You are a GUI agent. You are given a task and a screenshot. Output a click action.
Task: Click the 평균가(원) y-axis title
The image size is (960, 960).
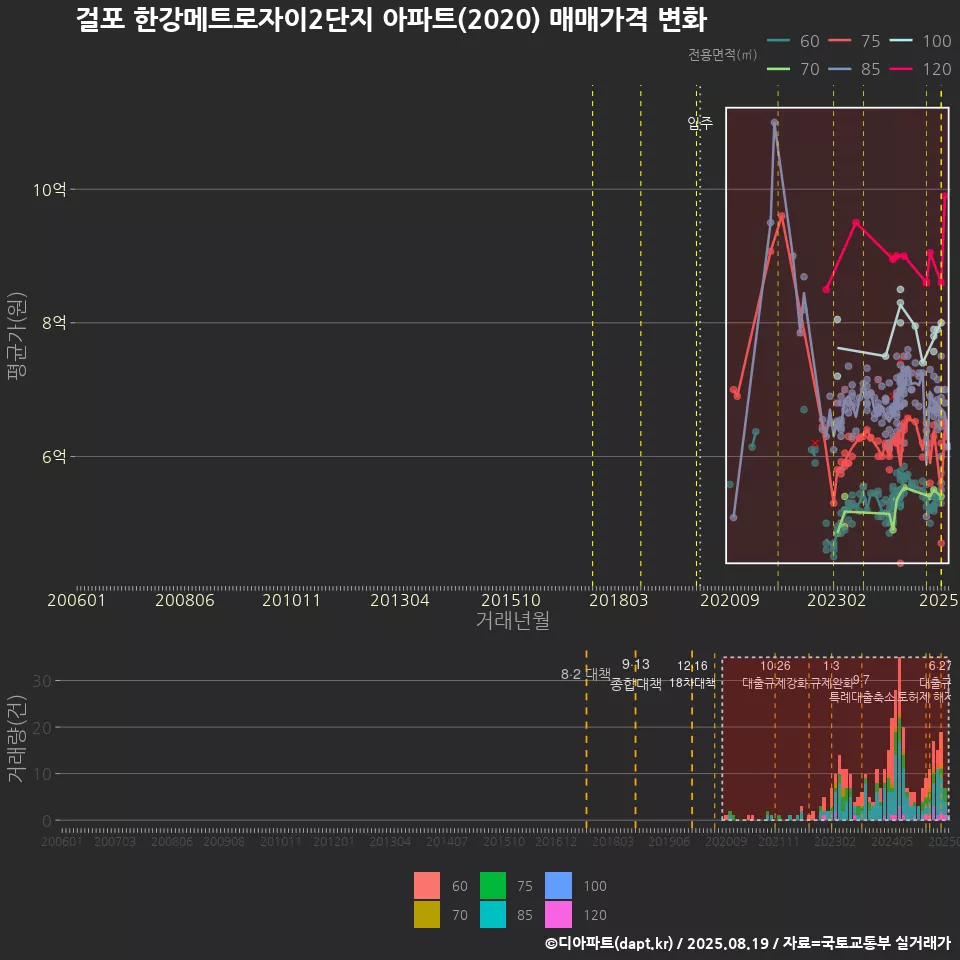pos(17,336)
